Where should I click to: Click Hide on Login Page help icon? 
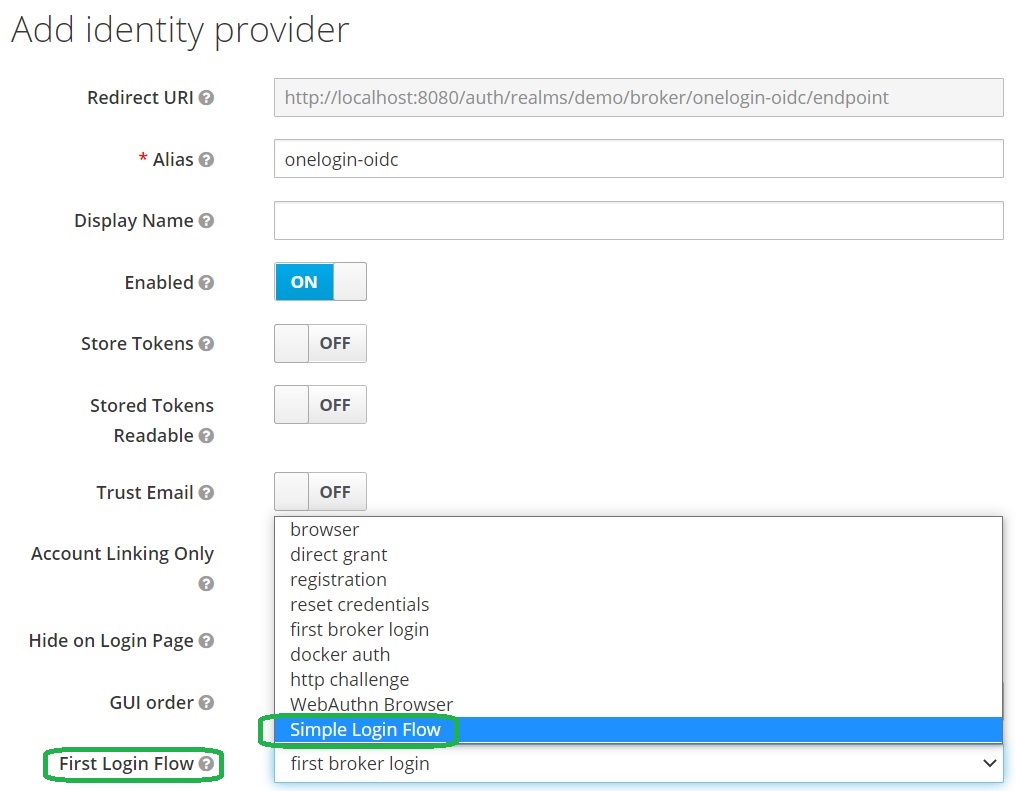coord(206,641)
